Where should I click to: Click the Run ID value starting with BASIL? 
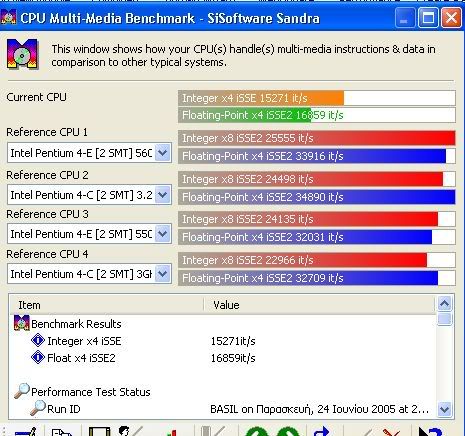point(319,409)
